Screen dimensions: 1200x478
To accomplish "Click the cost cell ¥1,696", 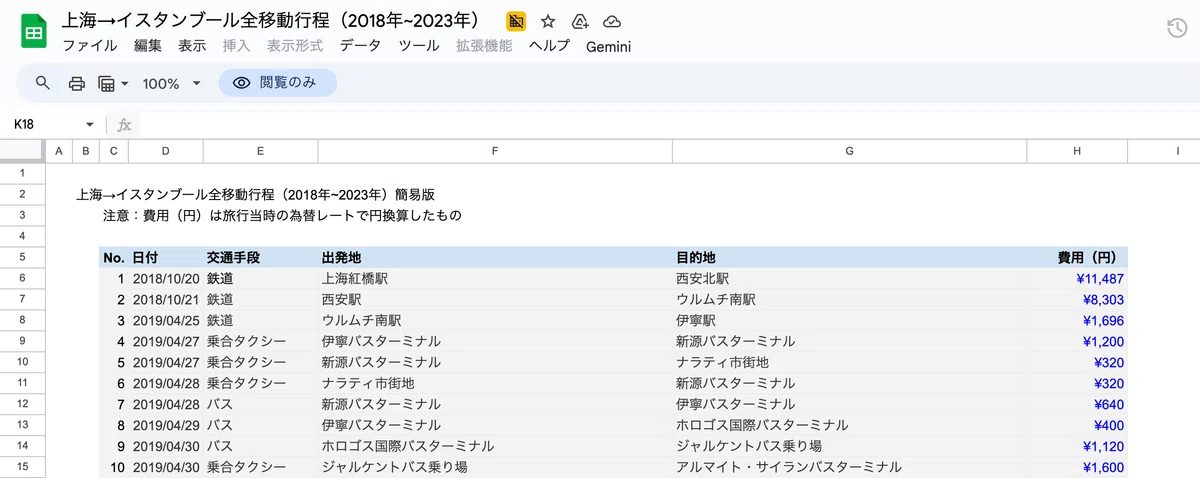I will coord(1077,320).
